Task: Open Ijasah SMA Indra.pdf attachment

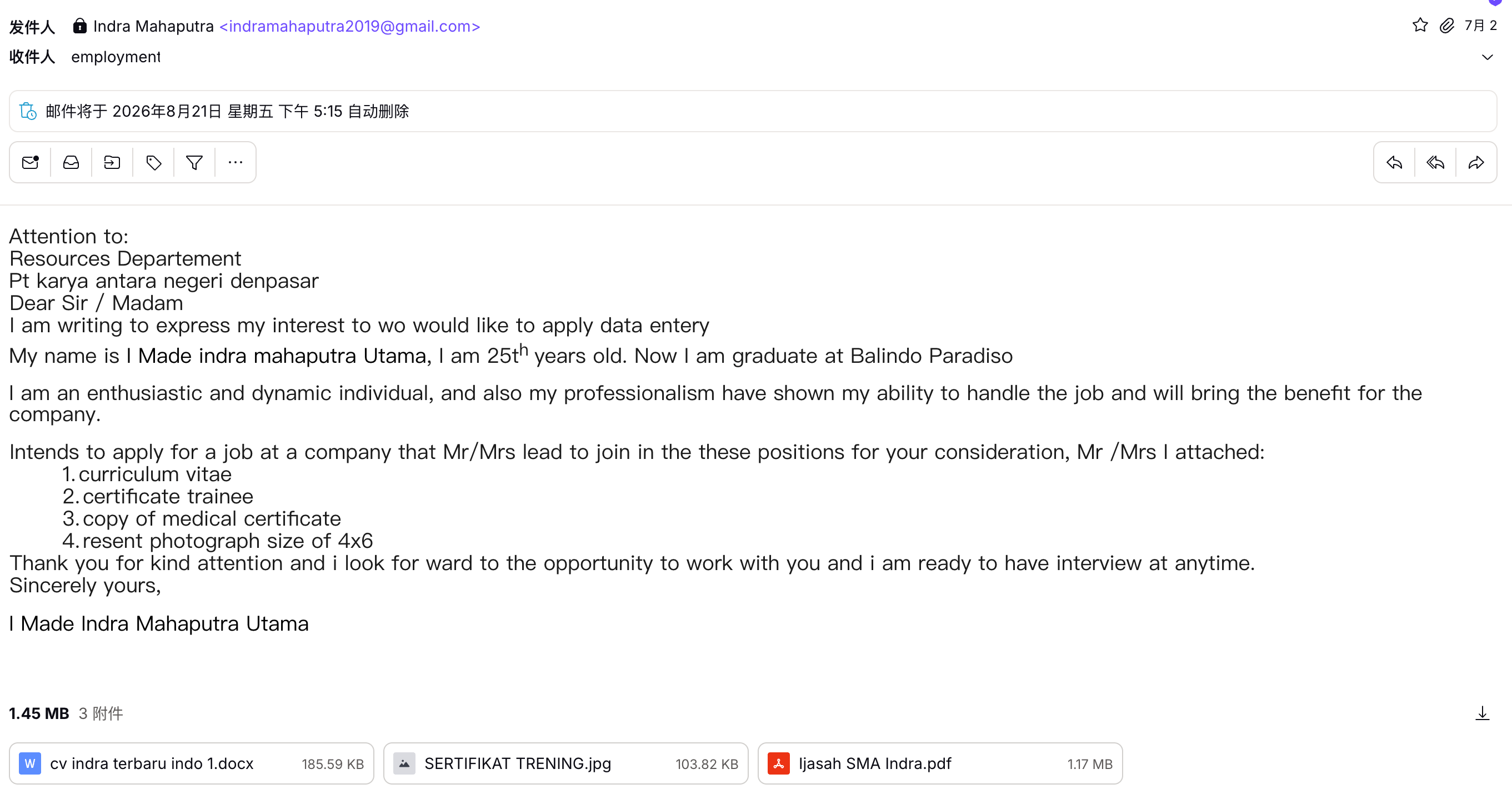Action: pos(940,763)
